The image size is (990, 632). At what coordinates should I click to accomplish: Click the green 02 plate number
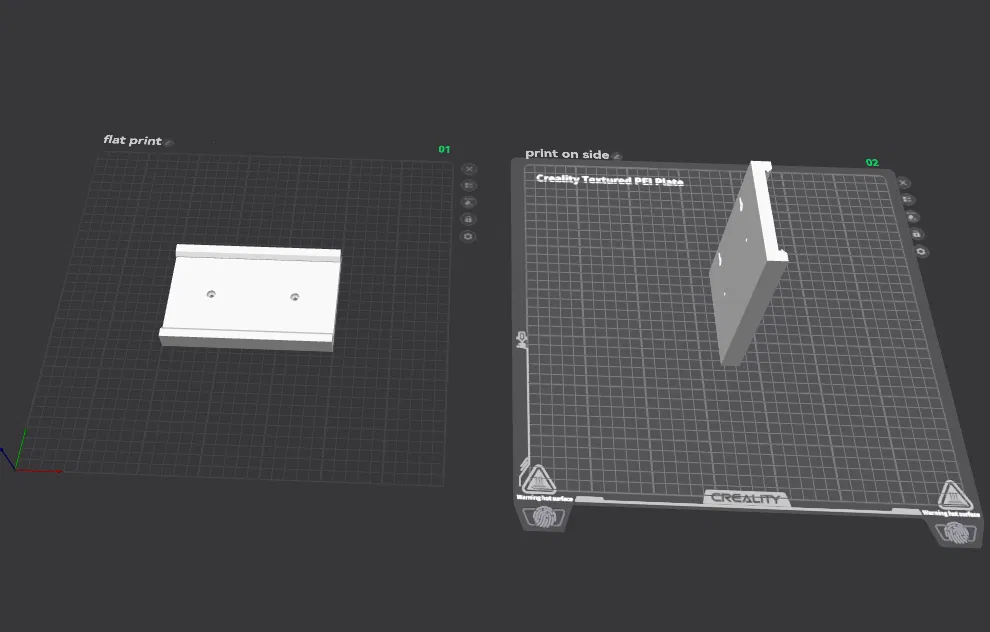(872, 163)
